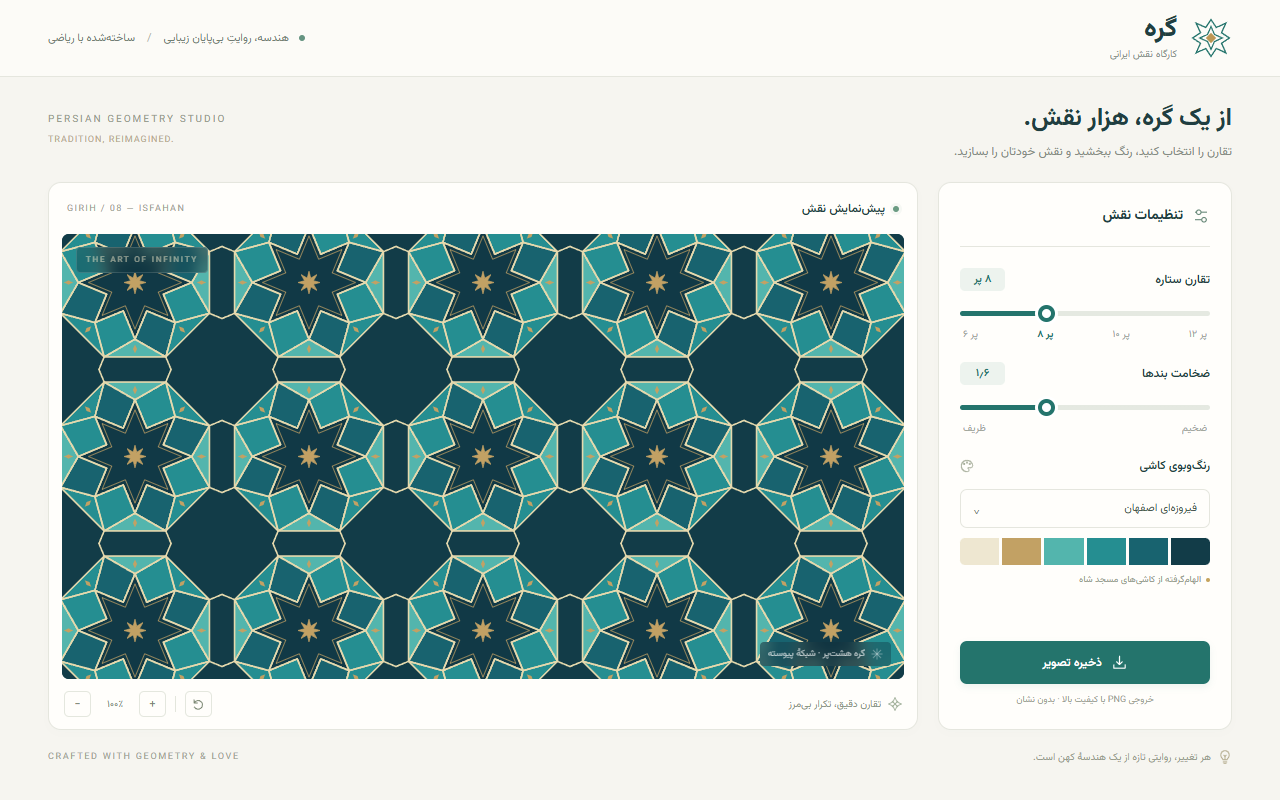Viewport: 1280px width, 800px height.
Task: Click the download icon in ذخیره تصویر button
Action: (1120, 663)
